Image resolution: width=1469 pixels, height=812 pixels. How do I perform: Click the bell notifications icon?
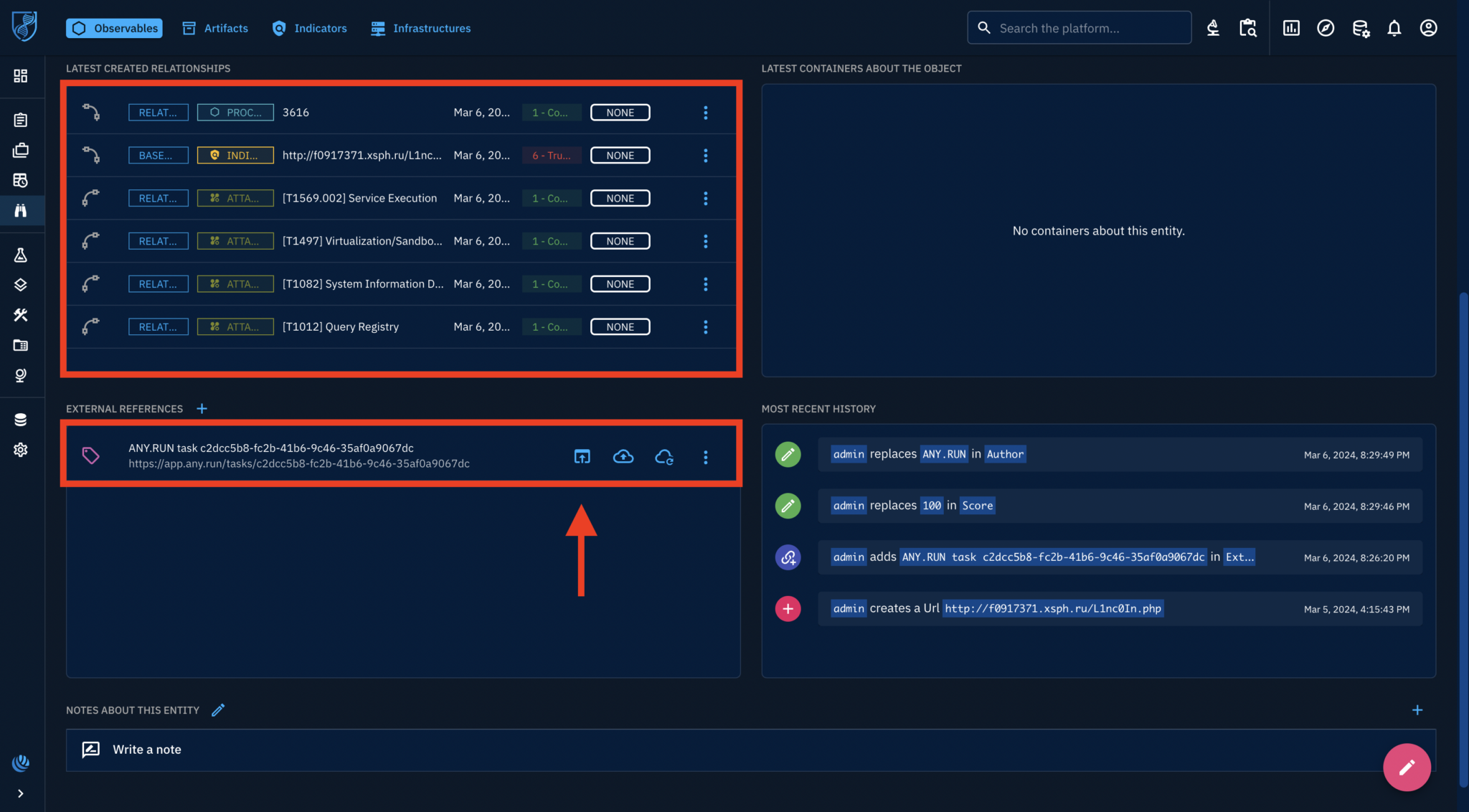(x=1394, y=28)
